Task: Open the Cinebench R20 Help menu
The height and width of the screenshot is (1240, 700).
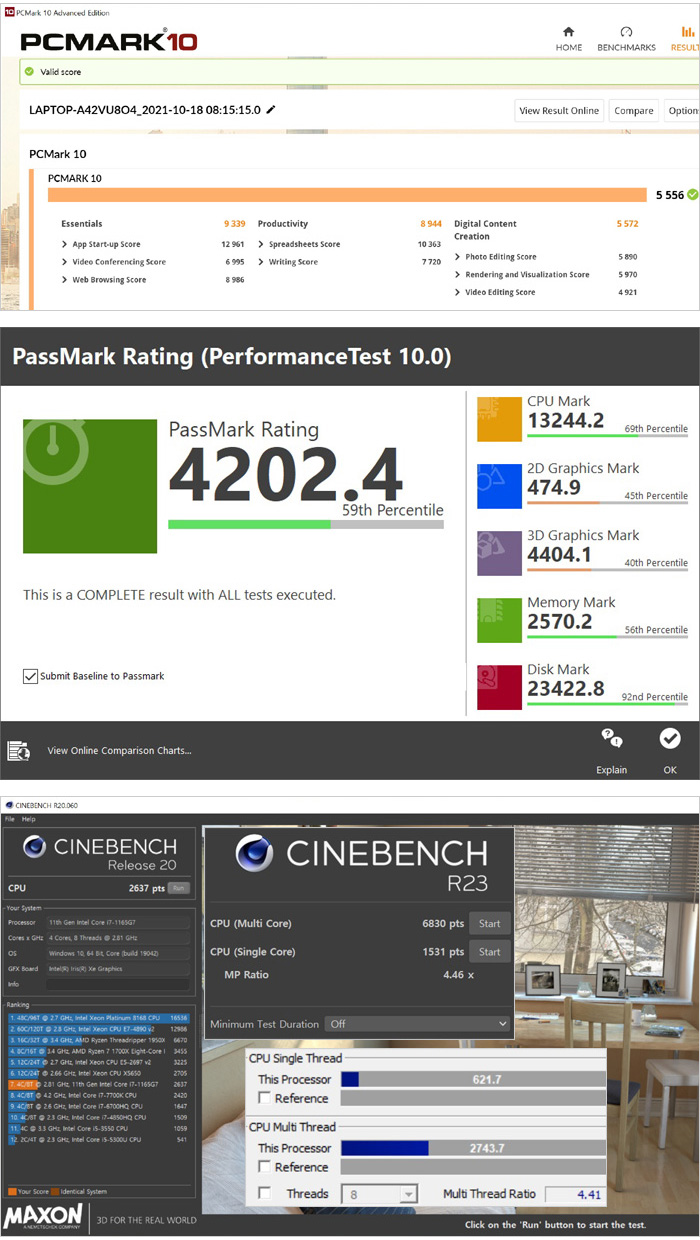Action: tap(29, 819)
